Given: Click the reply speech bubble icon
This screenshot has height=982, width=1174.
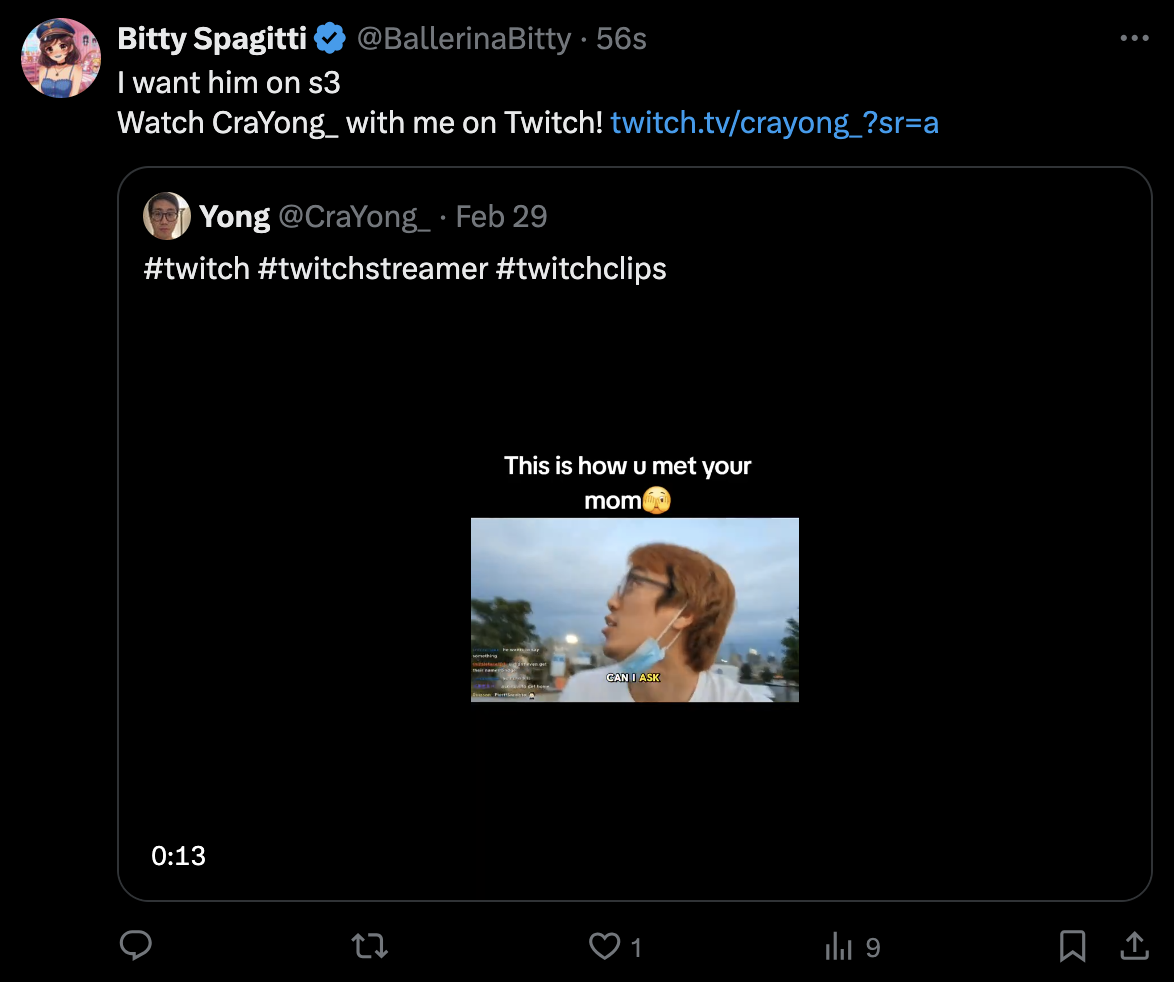Looking at the screenshot, I should click(x=136, y=945).
